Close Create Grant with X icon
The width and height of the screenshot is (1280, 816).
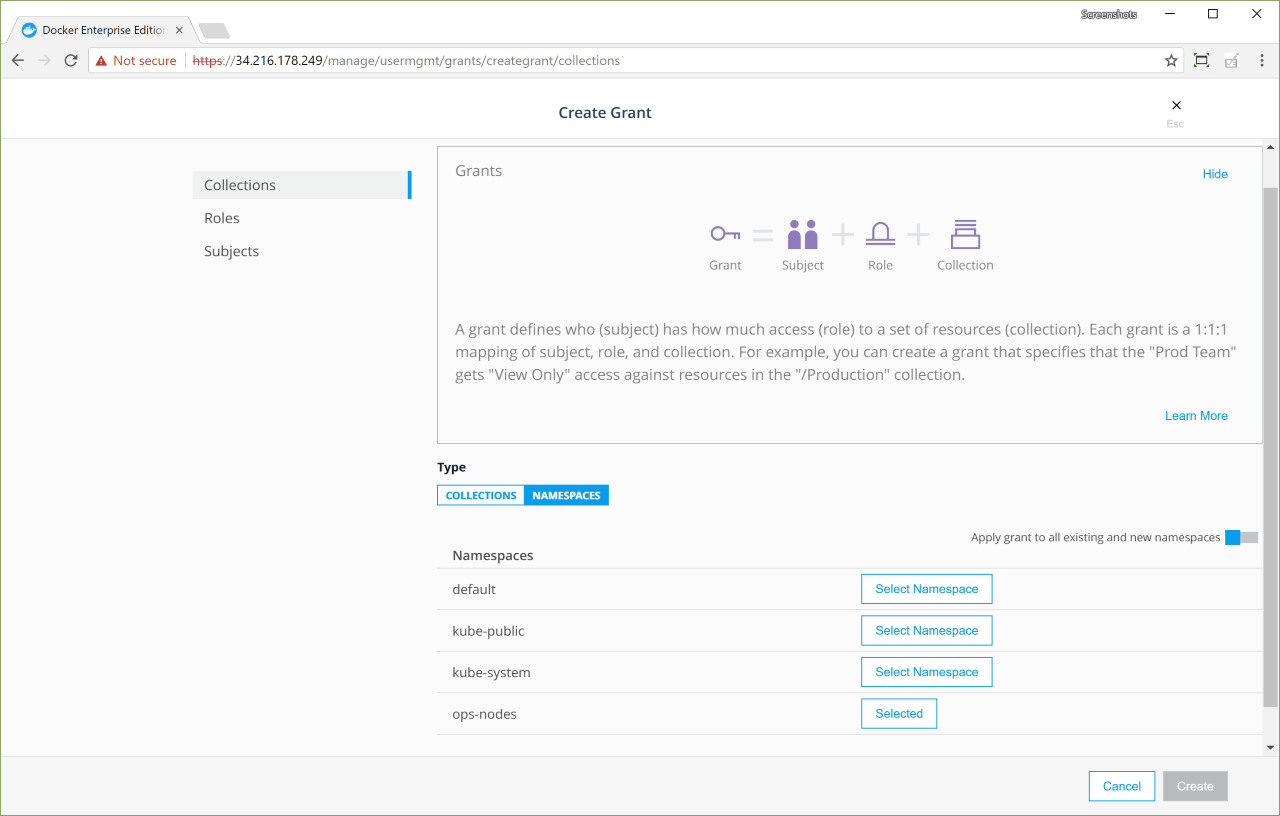tap(1176, 105)
